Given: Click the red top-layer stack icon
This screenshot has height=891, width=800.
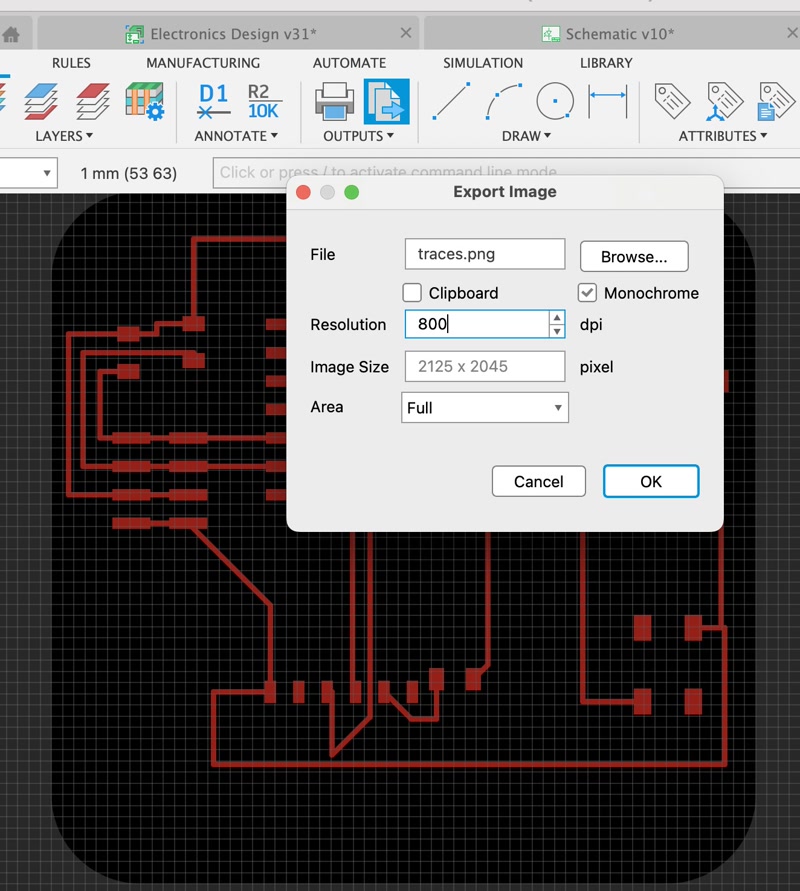Looking at the screenshot, I should 93,101.
